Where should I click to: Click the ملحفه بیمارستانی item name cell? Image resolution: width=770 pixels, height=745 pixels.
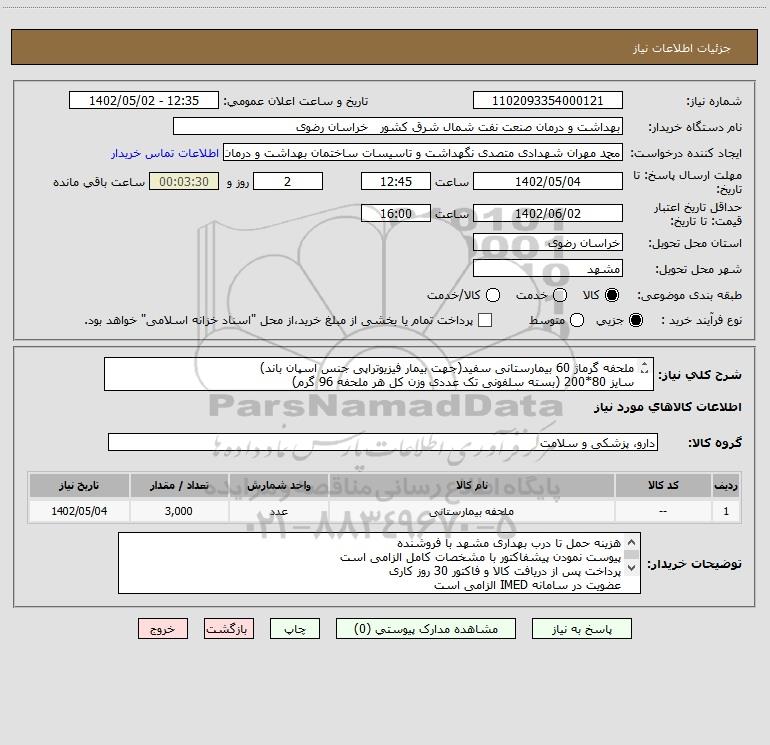(471, 512)
